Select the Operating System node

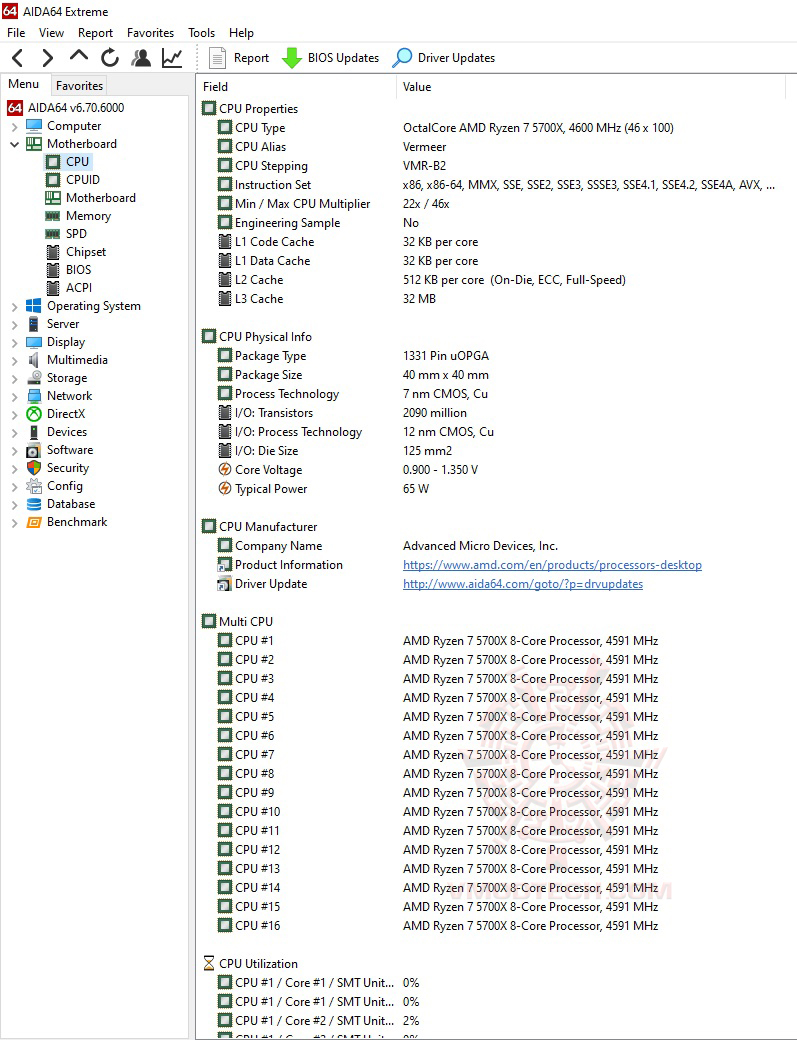point(84,306)
